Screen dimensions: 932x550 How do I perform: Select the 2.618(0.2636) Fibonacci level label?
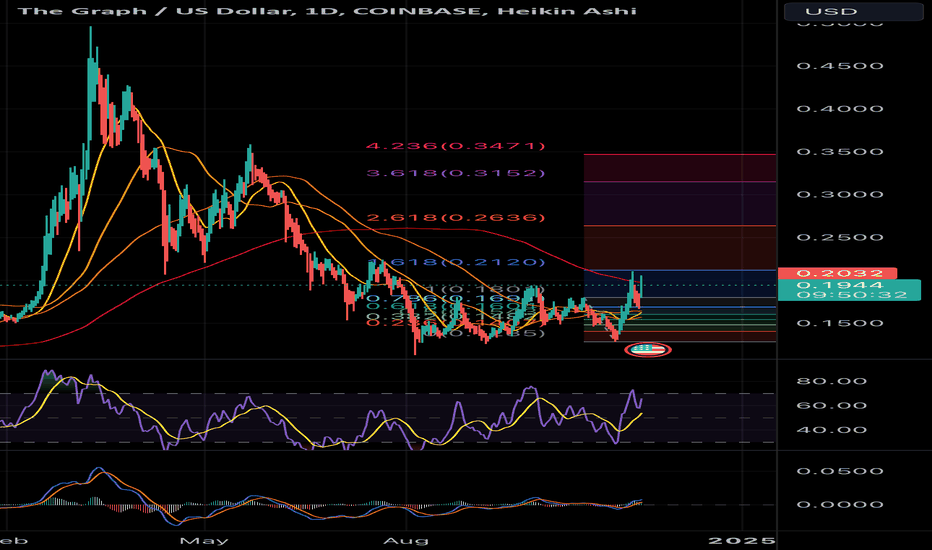point(455,218)
